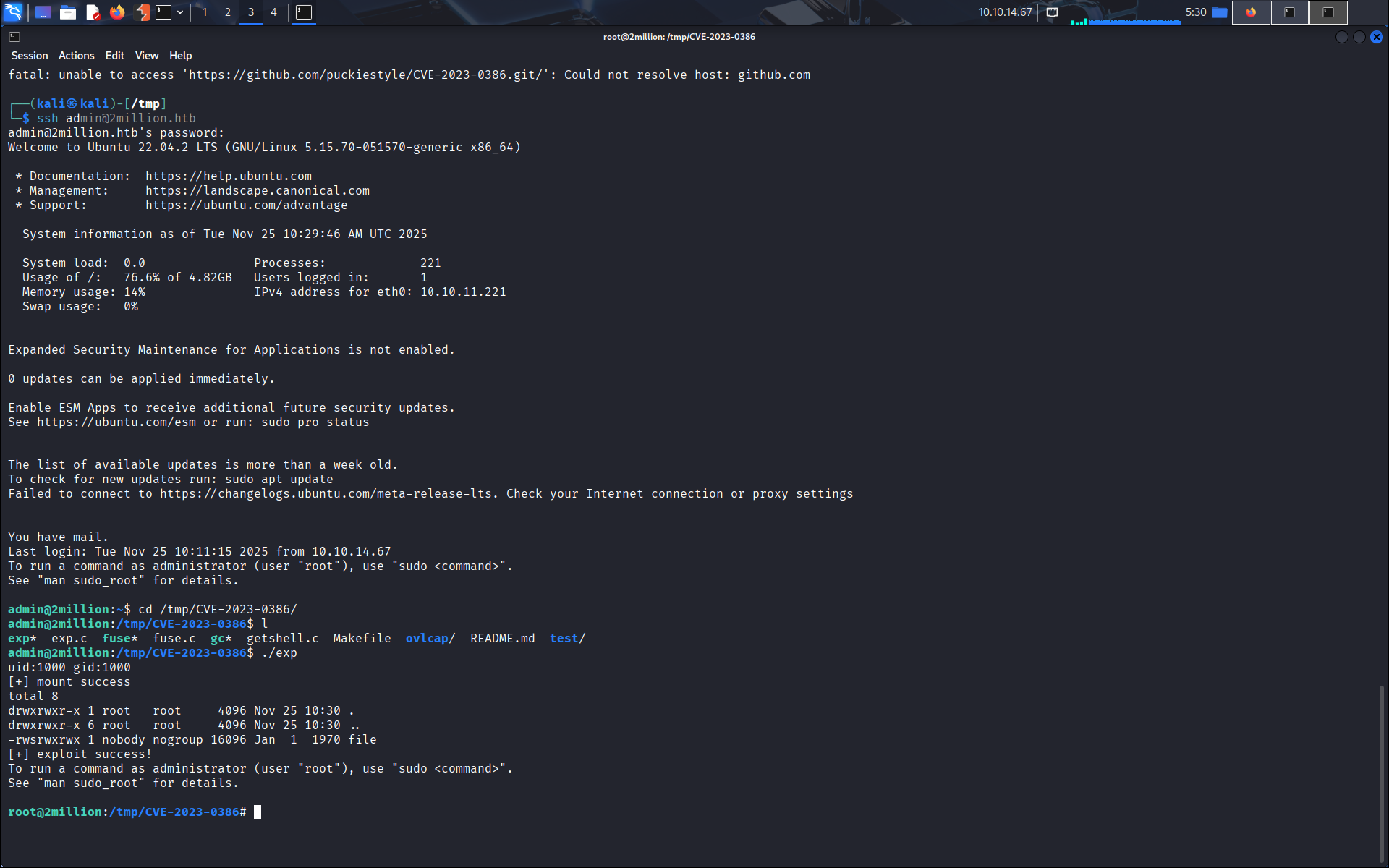Open the blue folder panel icon

click(x=1220, y=12)
